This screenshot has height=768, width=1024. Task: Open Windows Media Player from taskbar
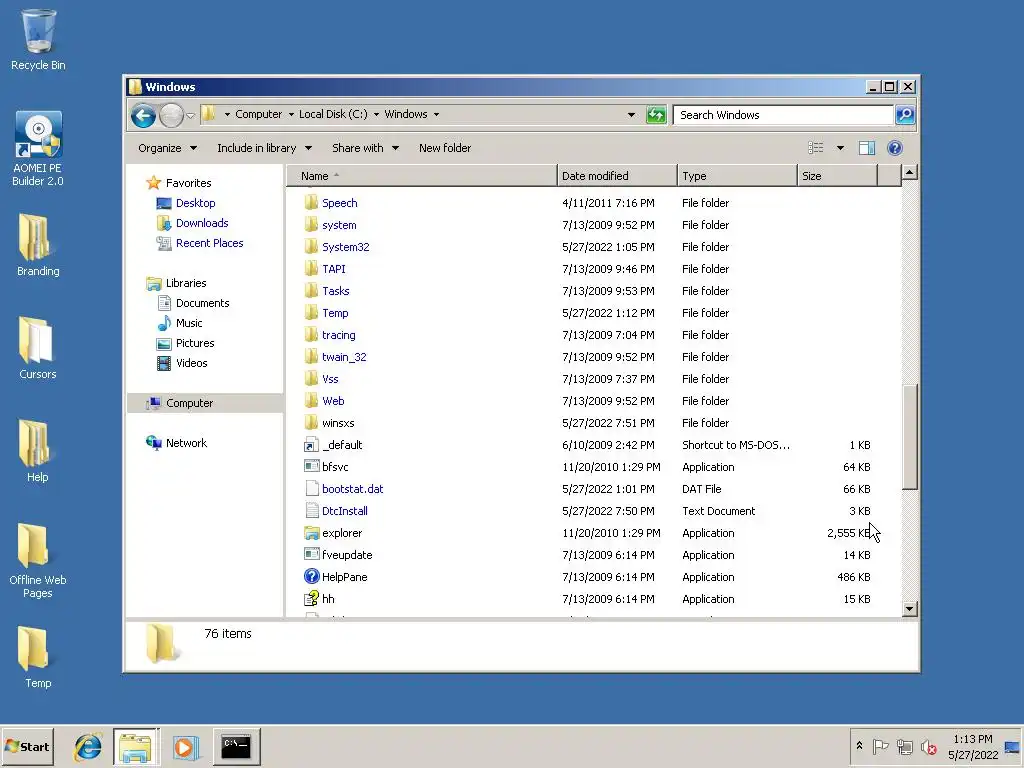pyautogui.click(x=185, y=747)
